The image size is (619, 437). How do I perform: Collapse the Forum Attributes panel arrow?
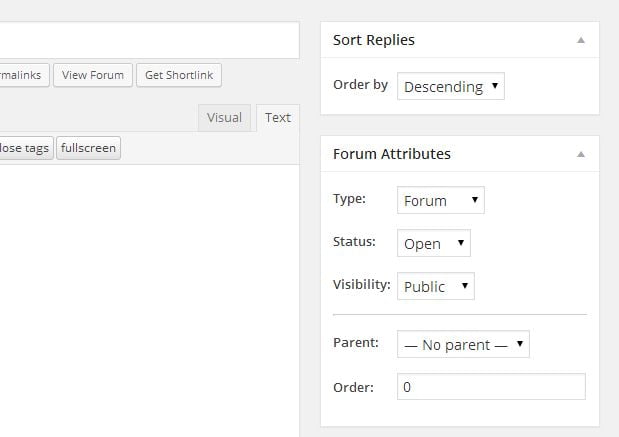click(x=581, y=154)
